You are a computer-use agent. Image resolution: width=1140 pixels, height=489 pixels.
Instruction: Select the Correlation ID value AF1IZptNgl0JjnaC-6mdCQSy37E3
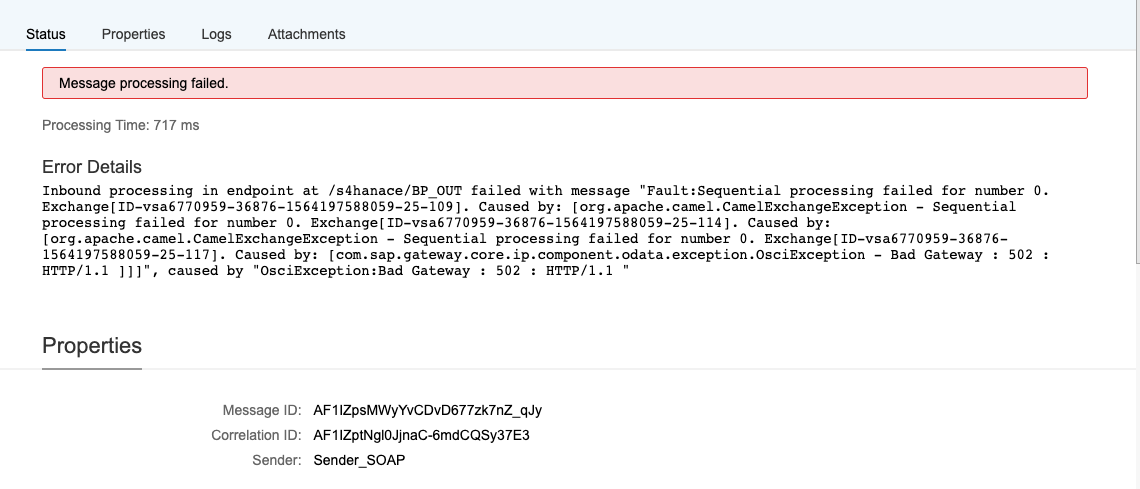[422, 435]
